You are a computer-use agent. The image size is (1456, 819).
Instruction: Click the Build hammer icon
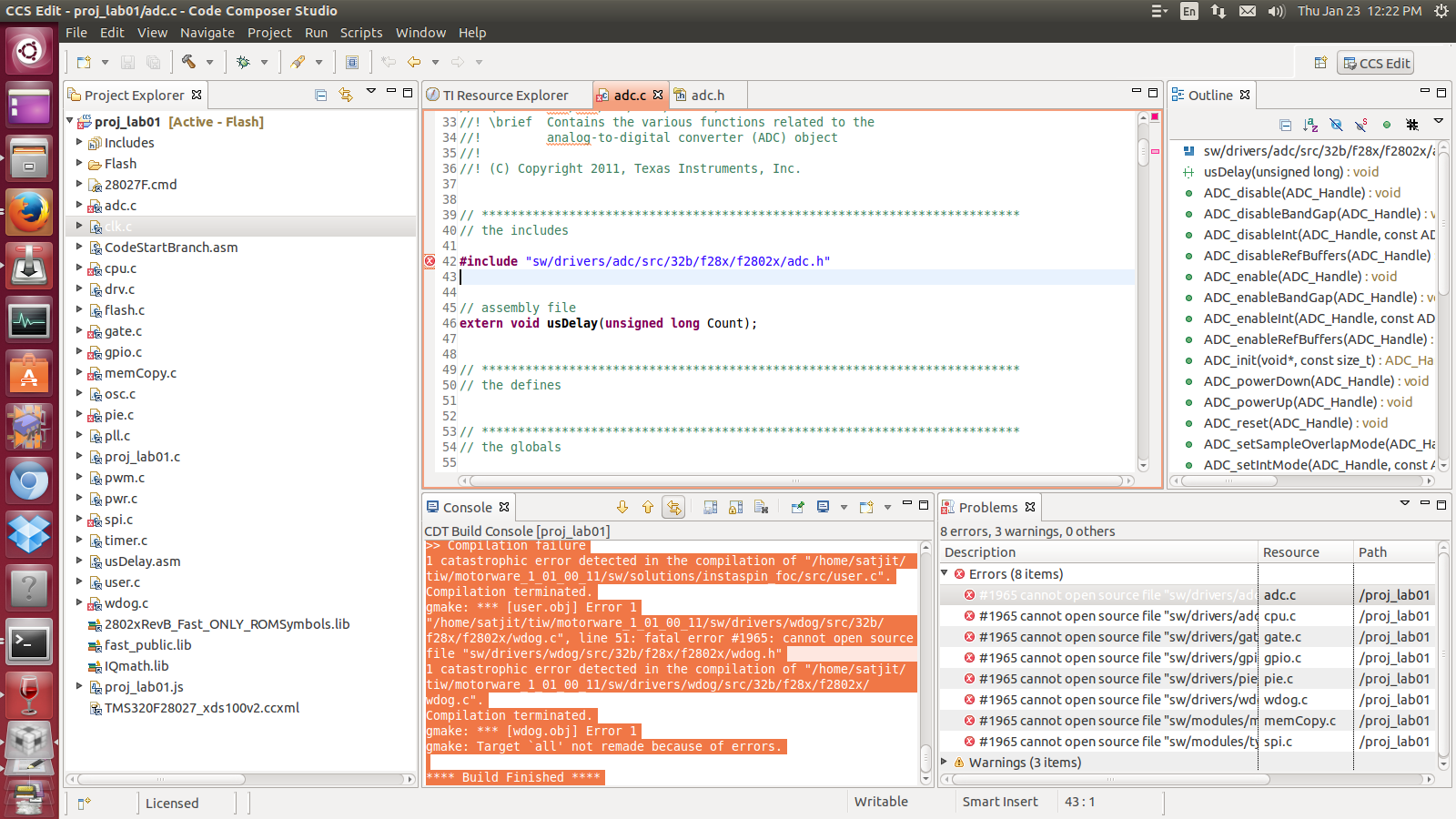(188, 62)
